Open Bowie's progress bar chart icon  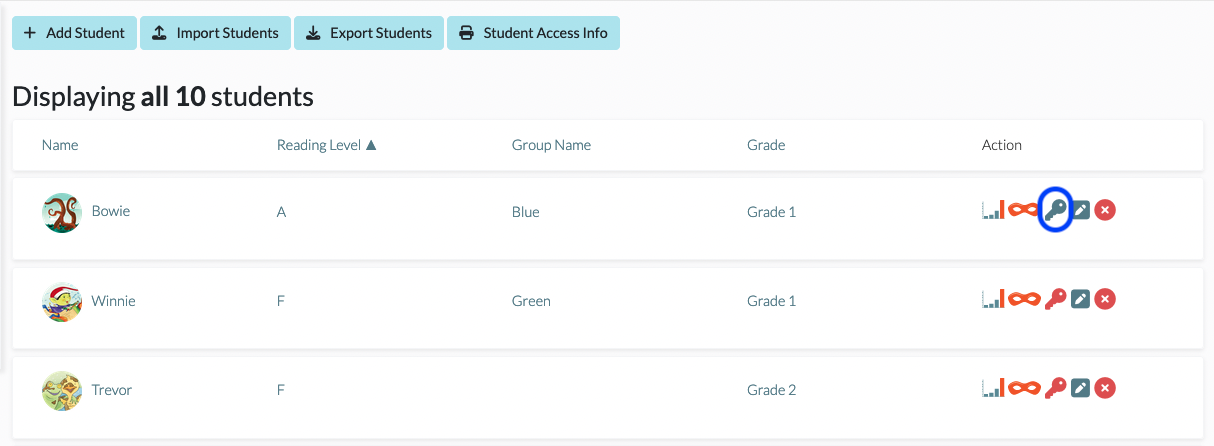tap(993, 210)
